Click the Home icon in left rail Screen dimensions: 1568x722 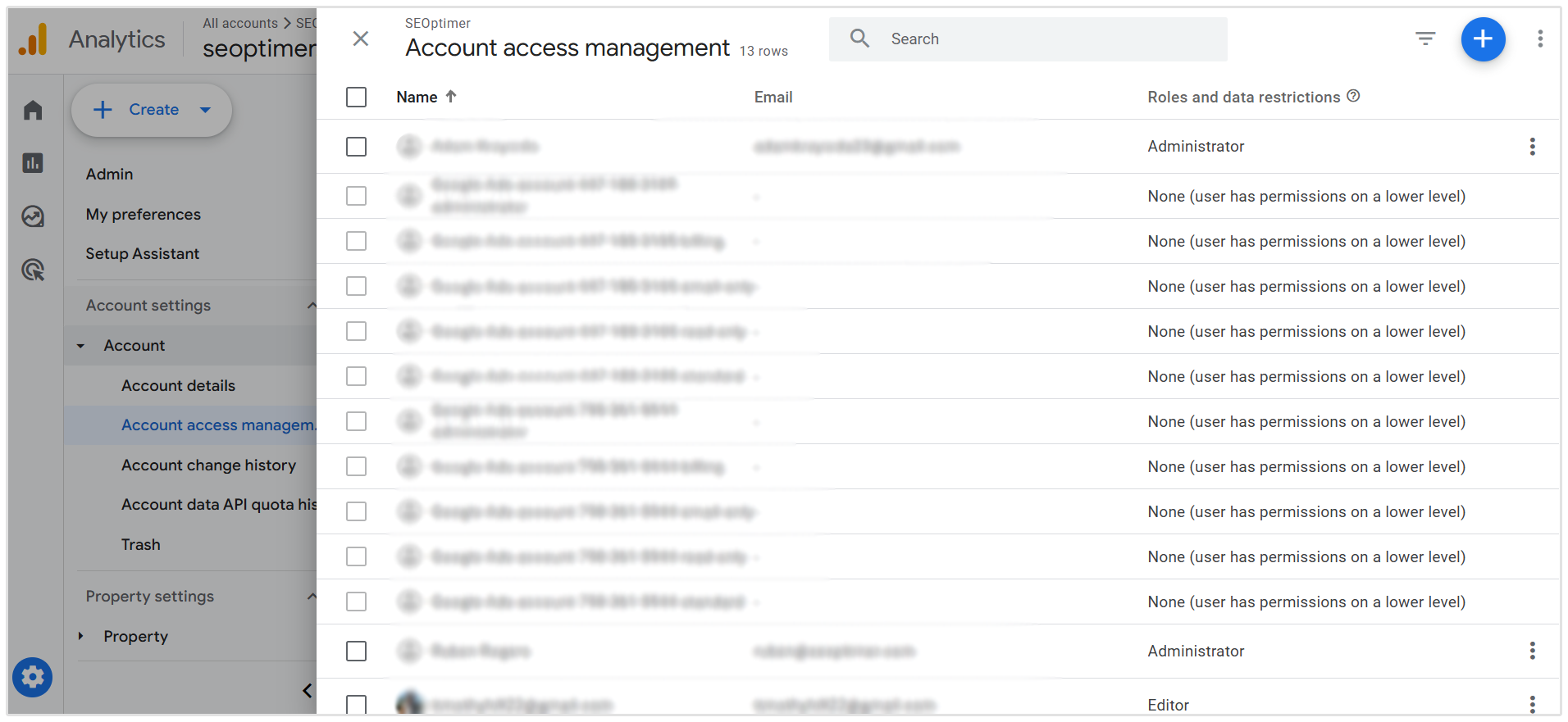tap(33, 110)
